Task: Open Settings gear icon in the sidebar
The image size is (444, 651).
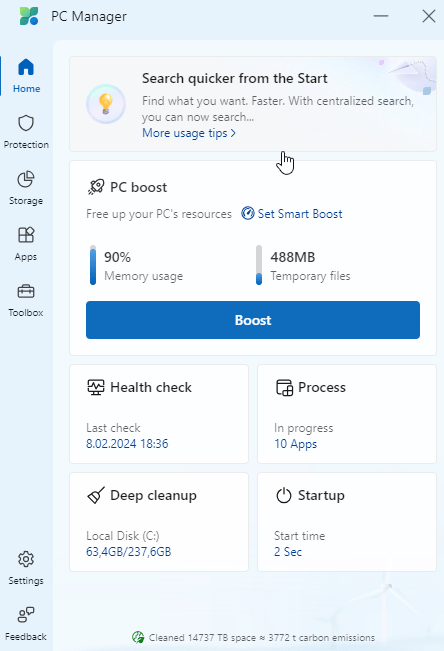Action: tap(26, 559)
